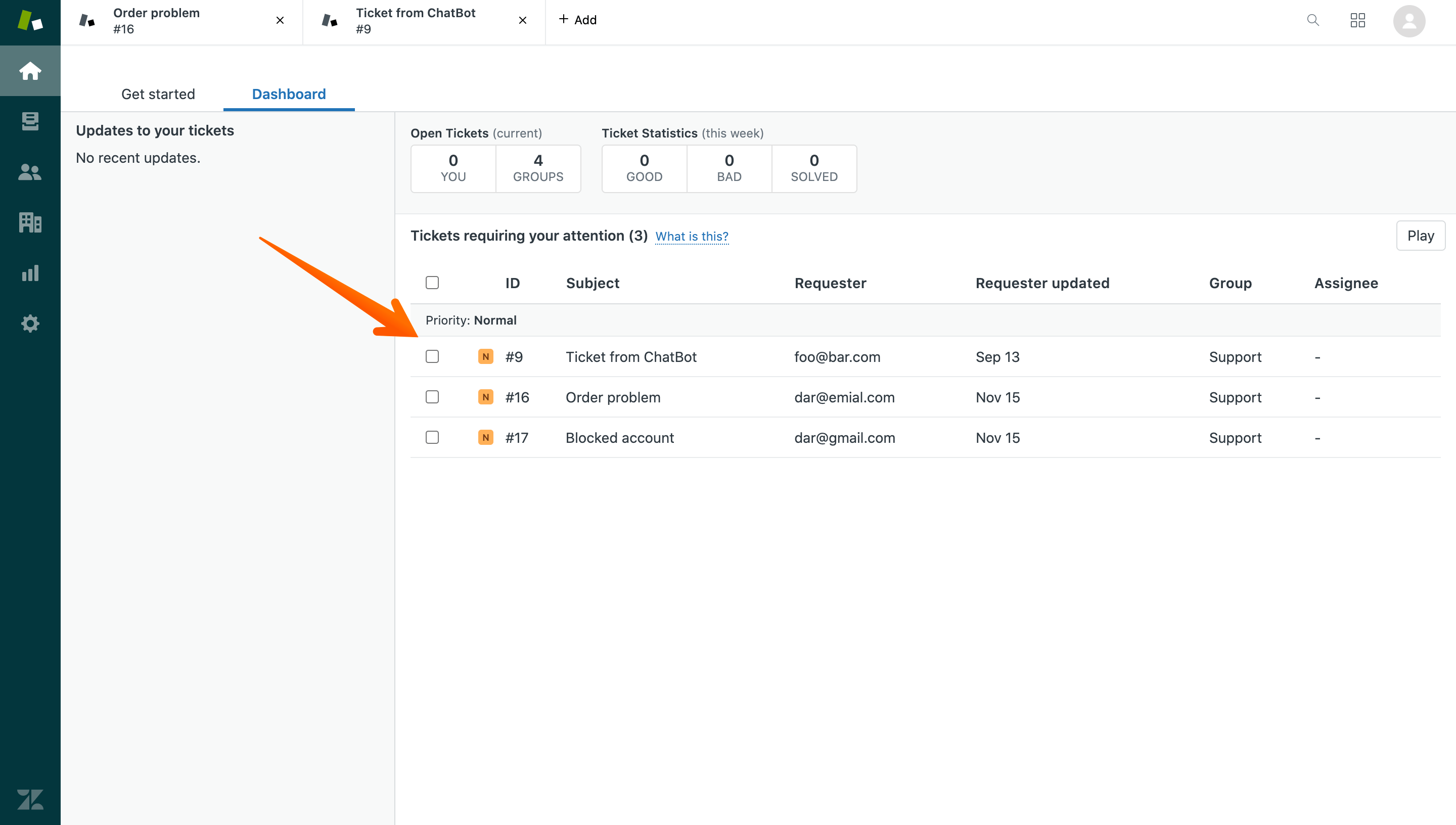Close the Order problem #16 tab

coord(280,20)
